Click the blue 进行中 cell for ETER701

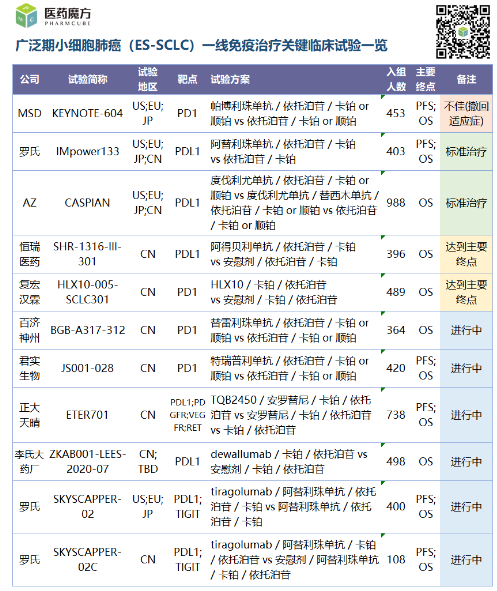[466, 415]
